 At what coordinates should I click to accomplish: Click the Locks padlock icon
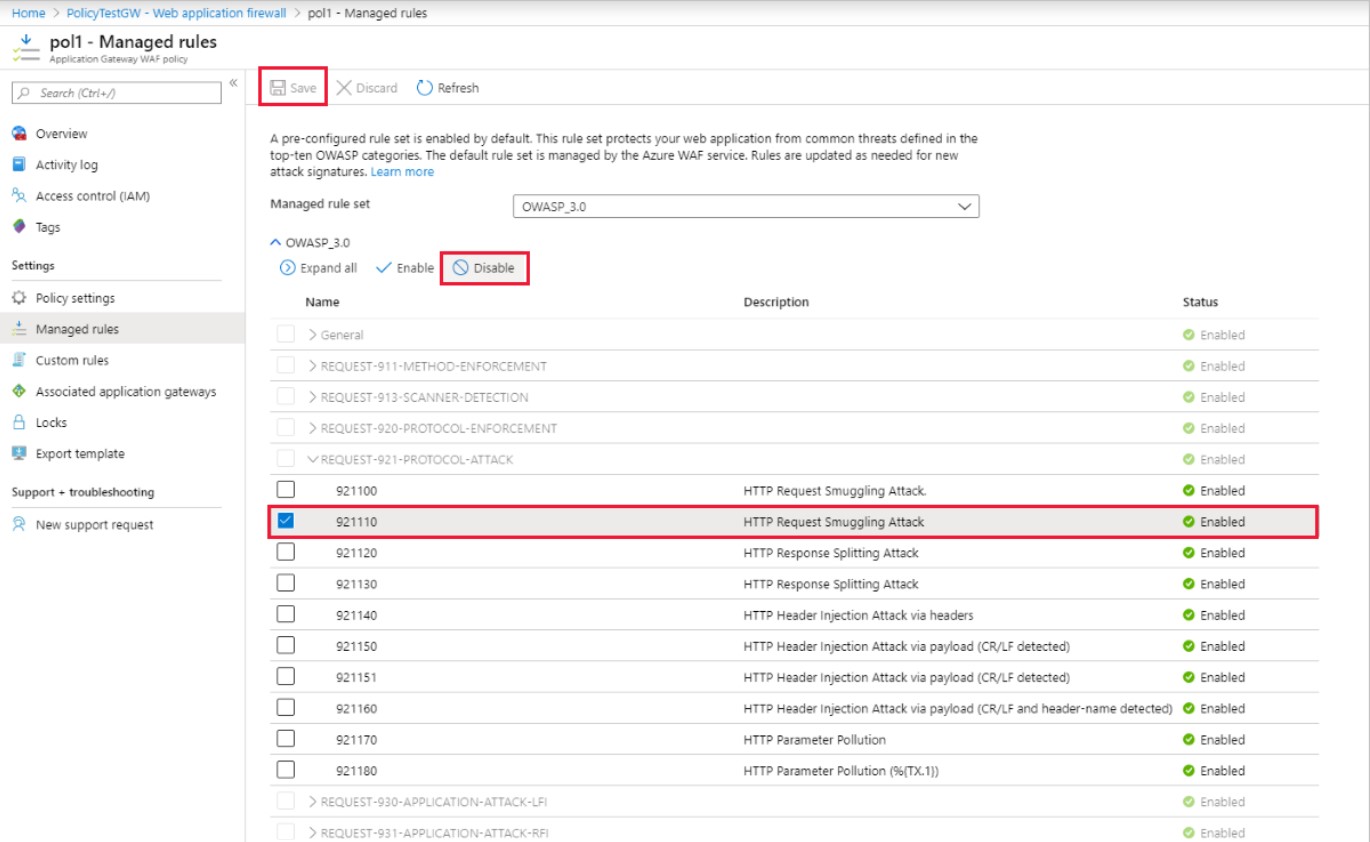[19, 422]
